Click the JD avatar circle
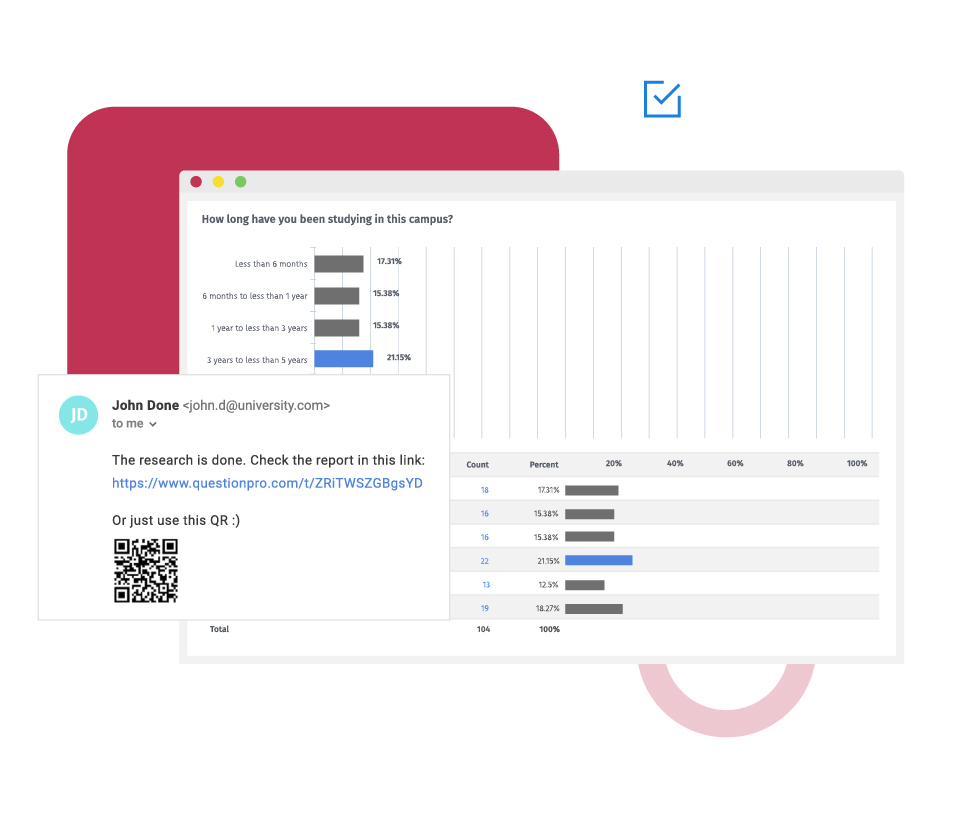Image resolution: width=963 pixels, height=836 pixels. pyautogui.click(x=79, y=414)
